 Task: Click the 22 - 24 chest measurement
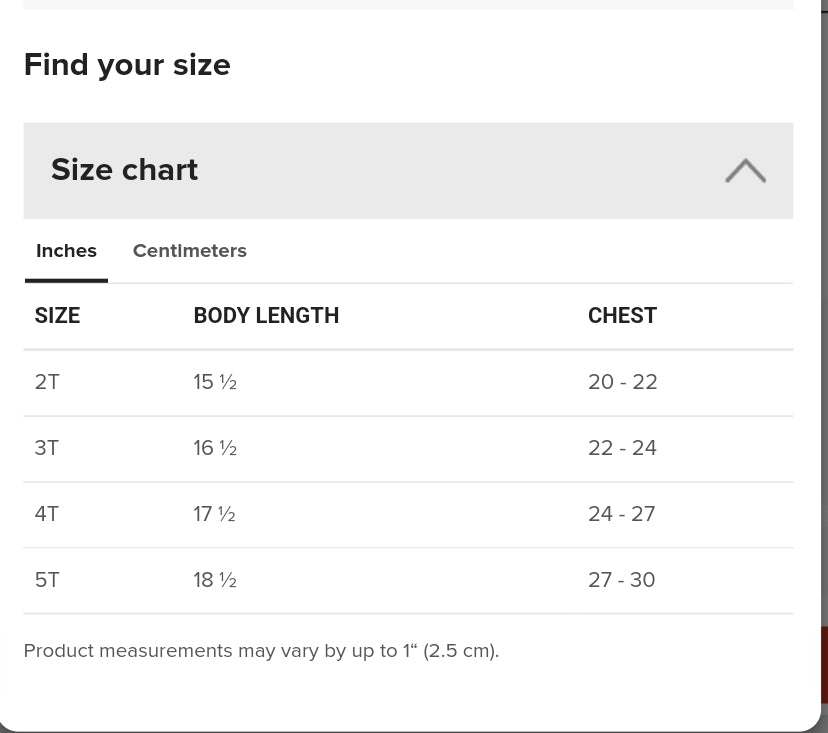(x=622, y=448)
